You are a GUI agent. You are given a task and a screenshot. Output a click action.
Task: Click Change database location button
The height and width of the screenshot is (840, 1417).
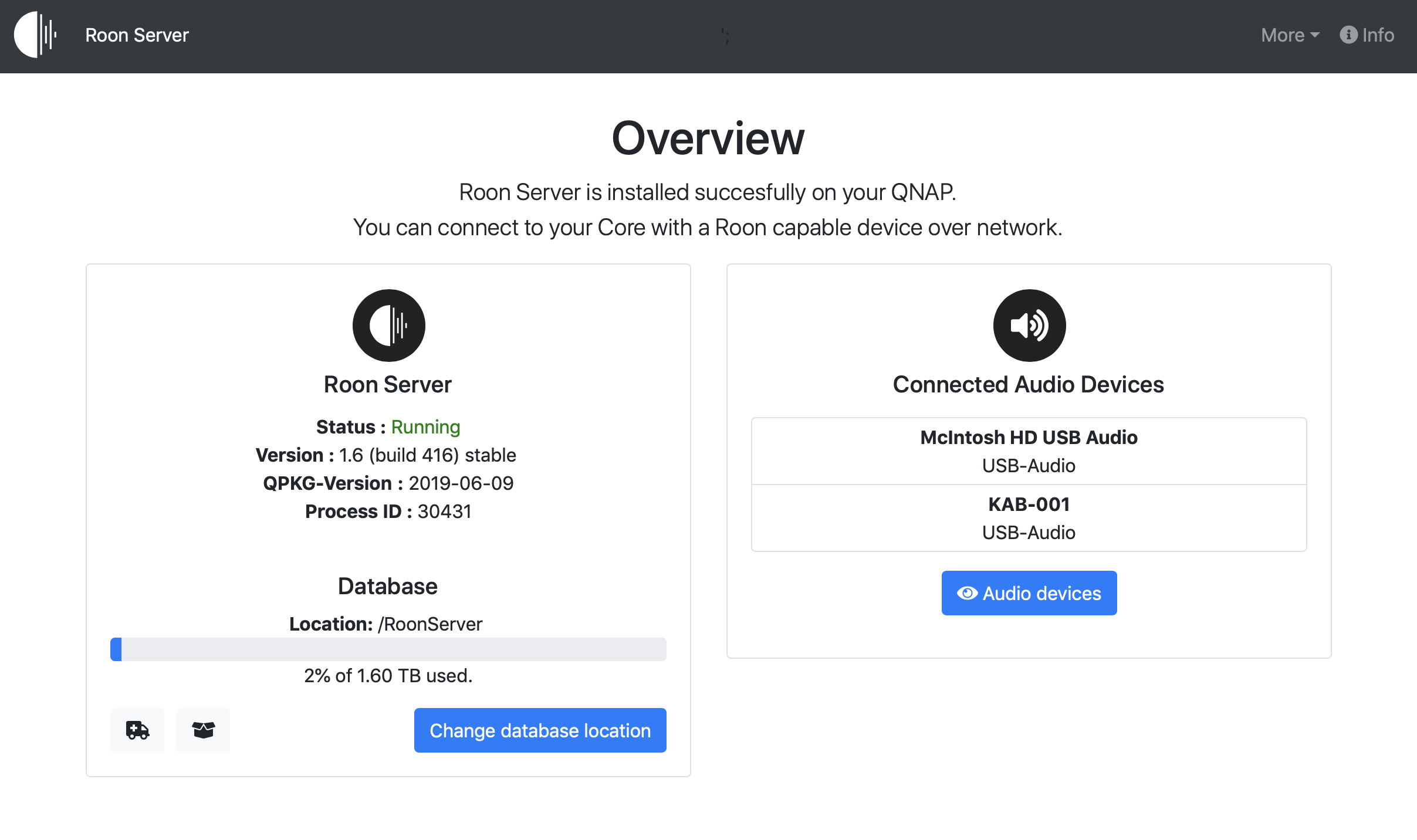pyautogui.click(x=540, y=730)
